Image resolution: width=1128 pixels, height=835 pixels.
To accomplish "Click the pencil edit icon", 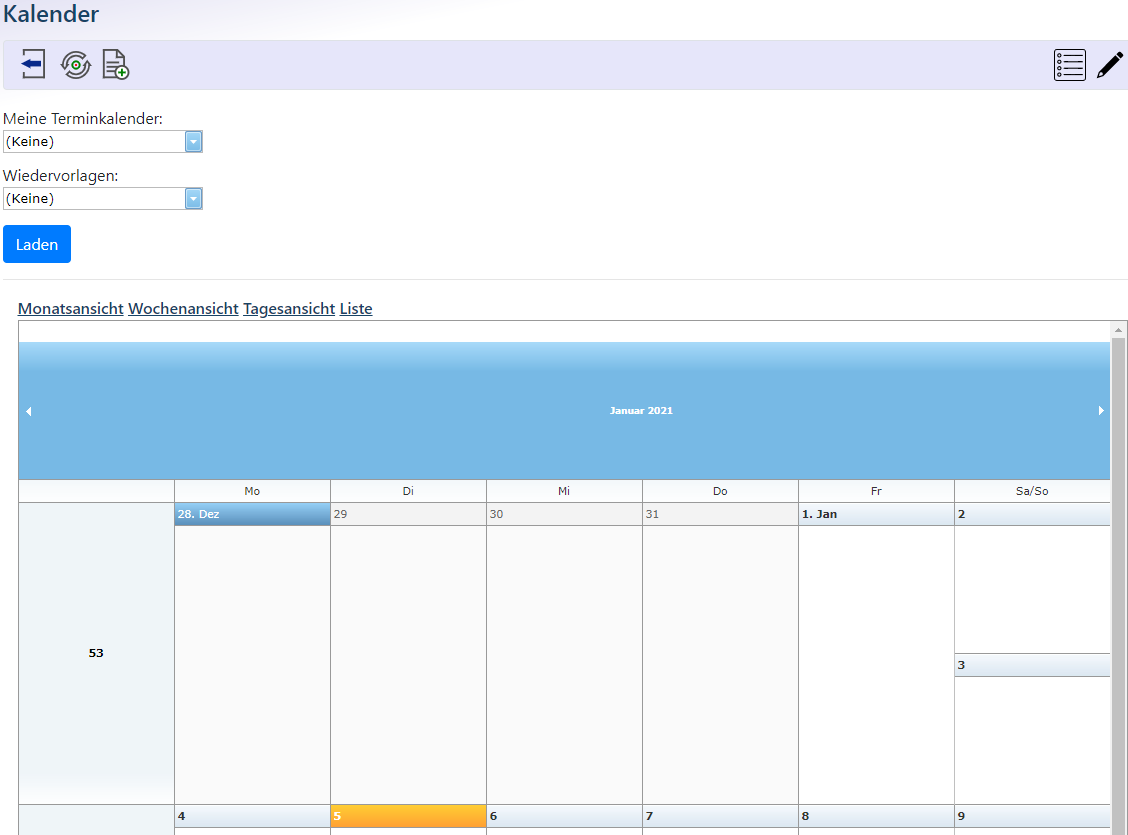I will 1110,65.
